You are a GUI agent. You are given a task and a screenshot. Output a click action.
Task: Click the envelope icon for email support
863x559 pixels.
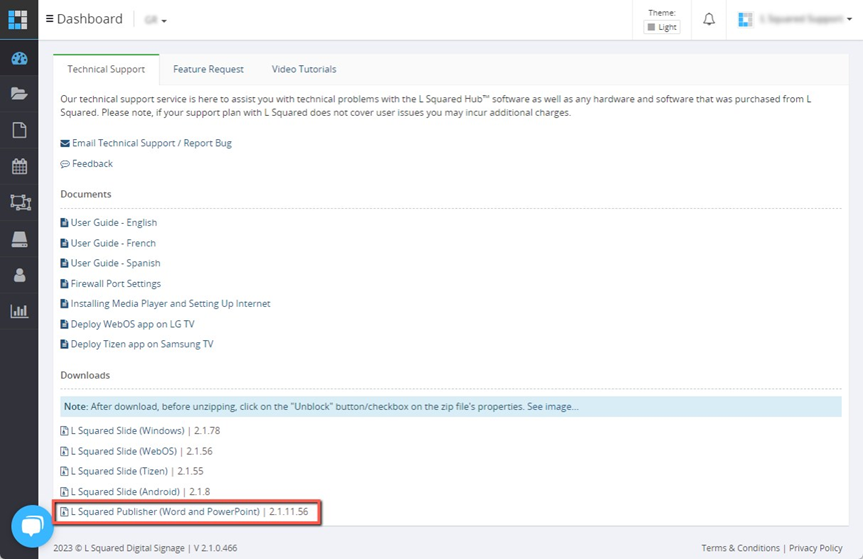(65, 144)
